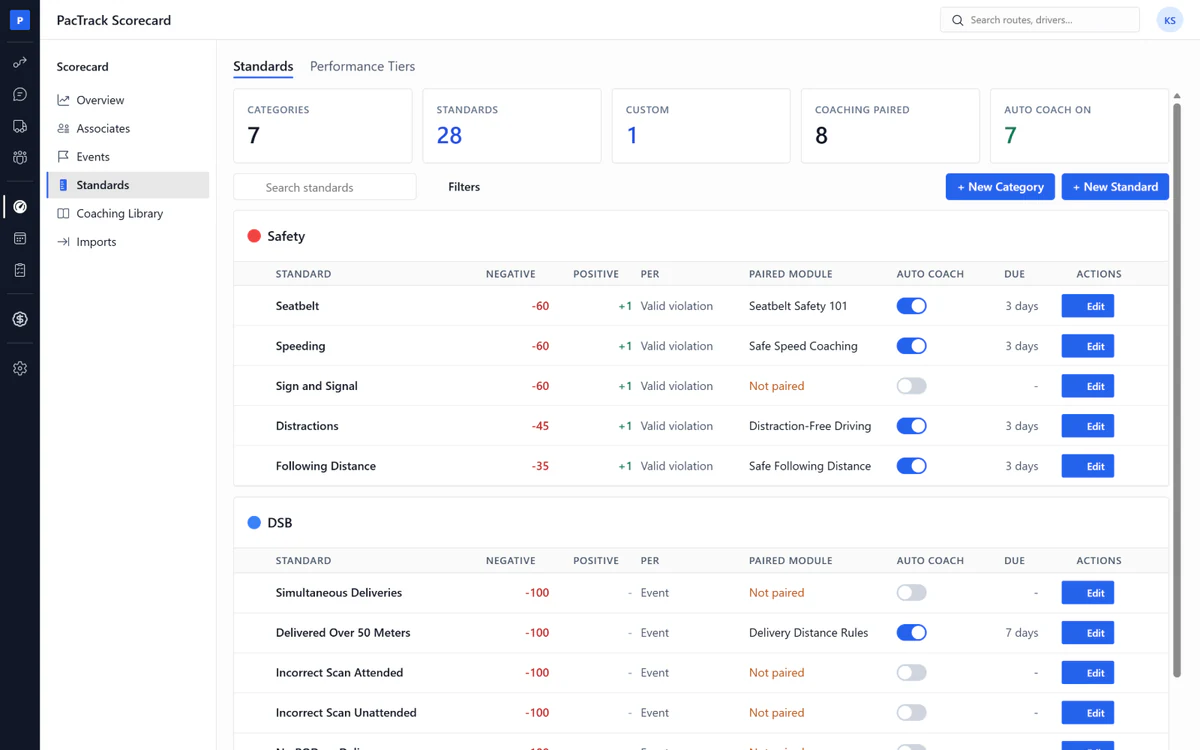
Task: Click the scrollbar up arrow
Action: (1176, 96)
